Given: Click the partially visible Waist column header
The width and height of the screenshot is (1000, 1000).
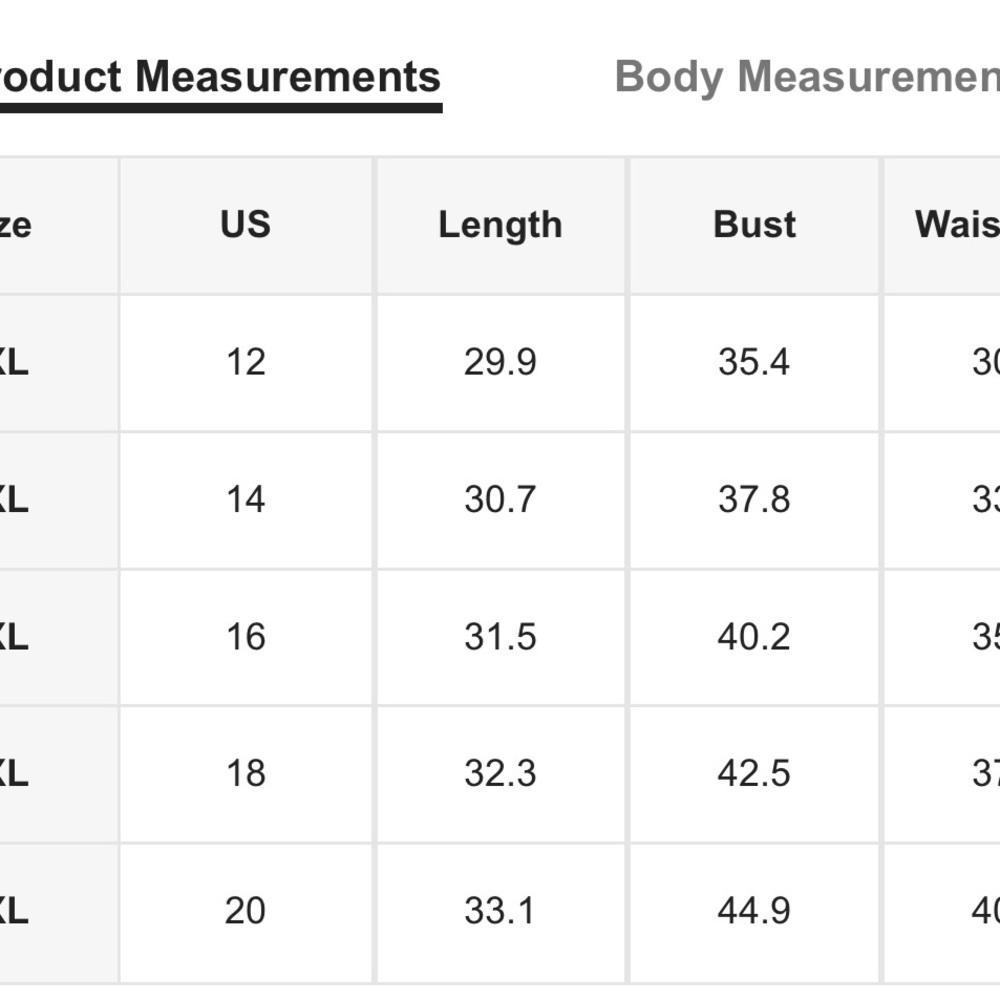Looking at the screenshot, I should click(x=956, y=225).
